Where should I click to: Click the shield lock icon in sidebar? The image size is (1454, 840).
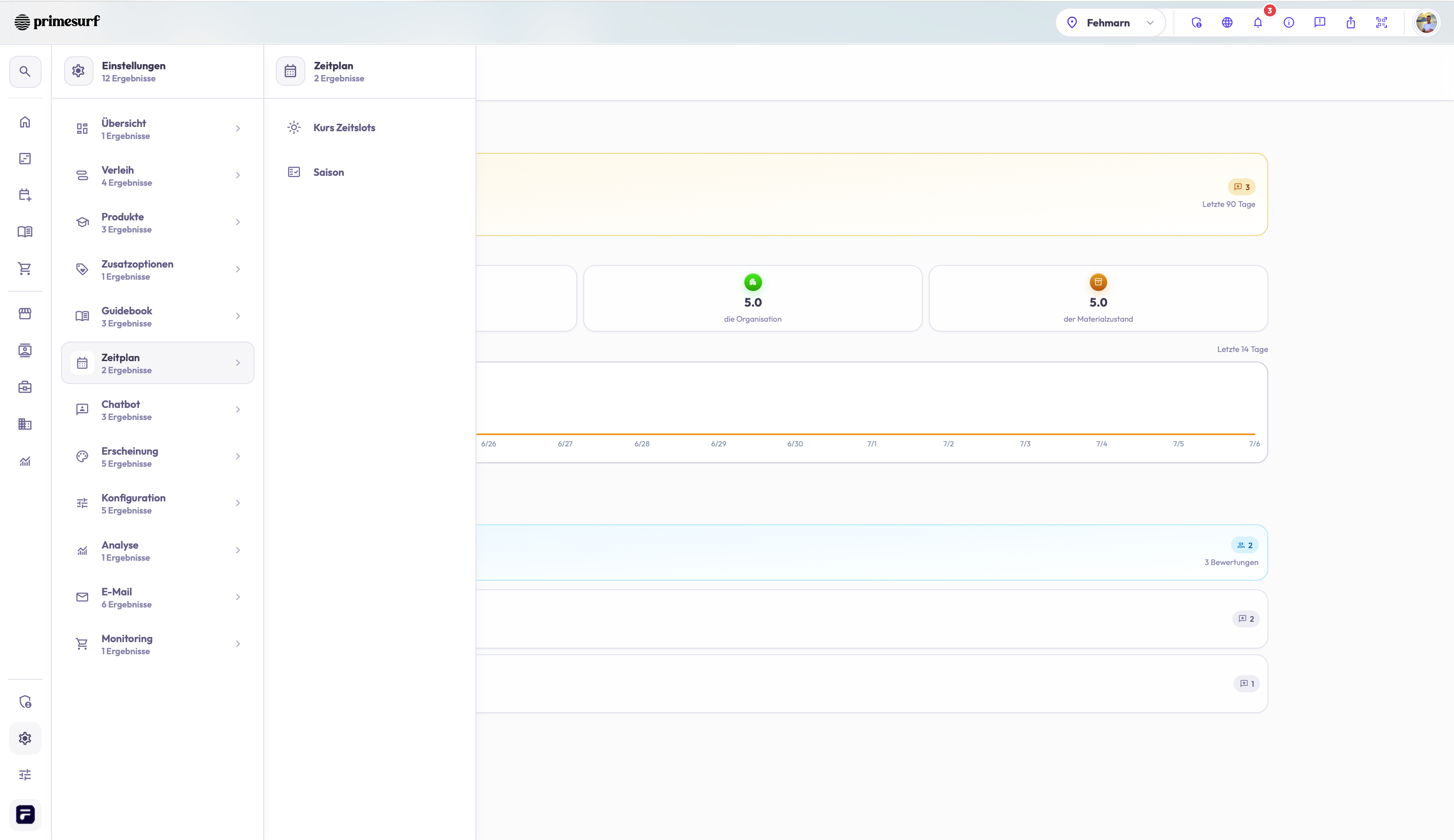(x=25, y=701)
